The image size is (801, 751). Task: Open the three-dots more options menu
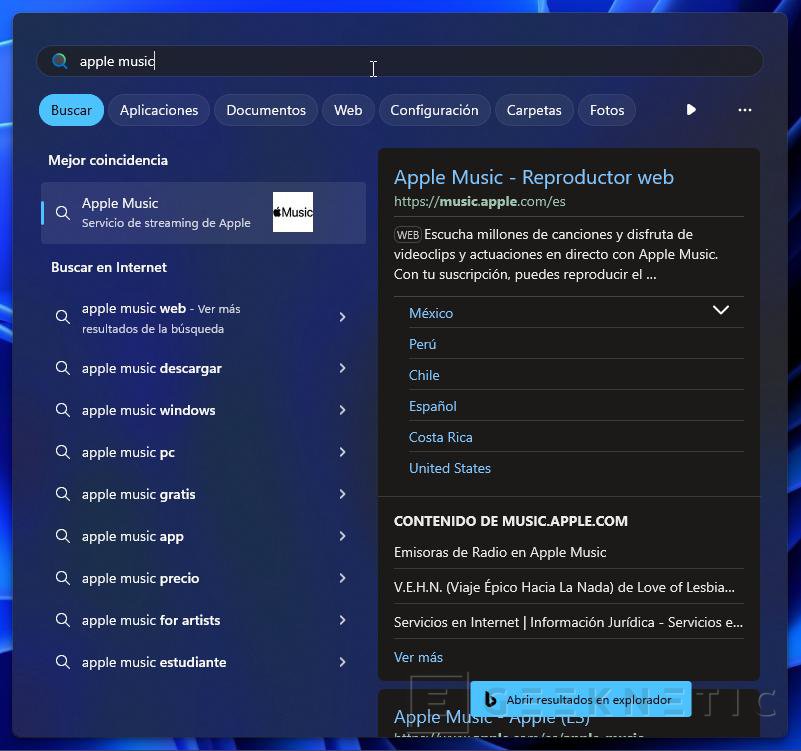click(744, 110)
